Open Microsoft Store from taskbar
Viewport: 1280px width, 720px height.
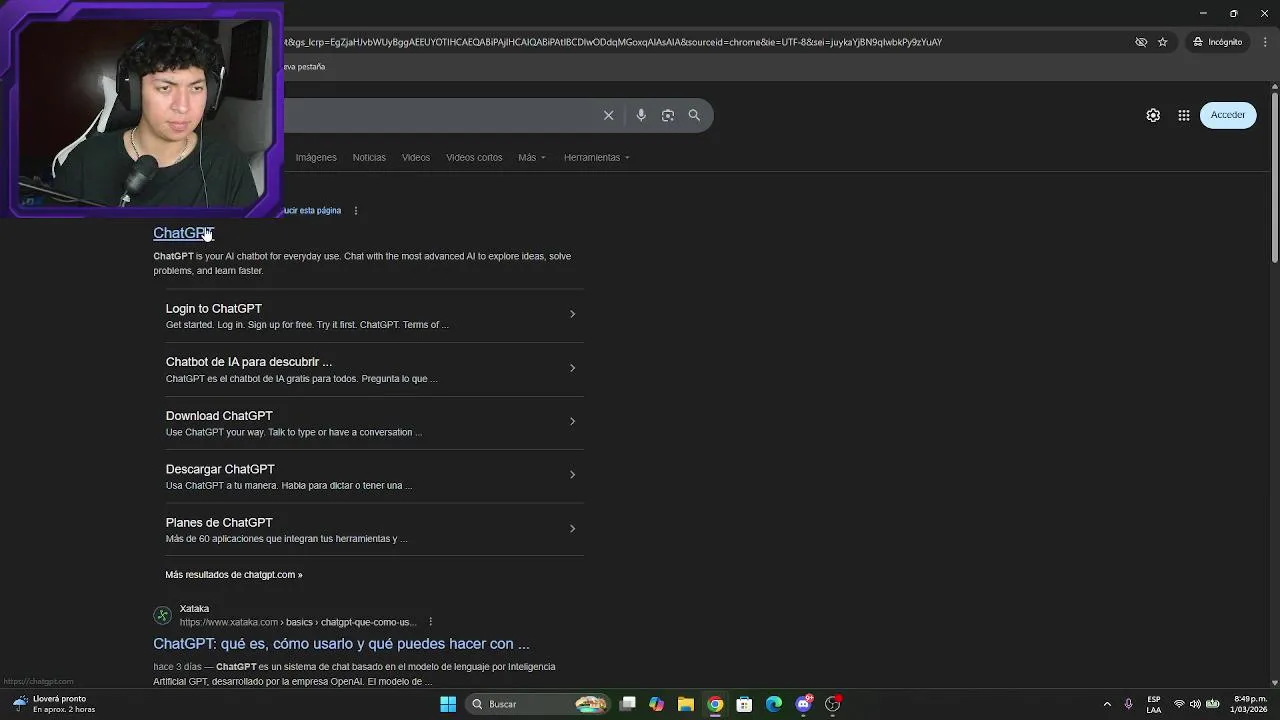[744, 704]
